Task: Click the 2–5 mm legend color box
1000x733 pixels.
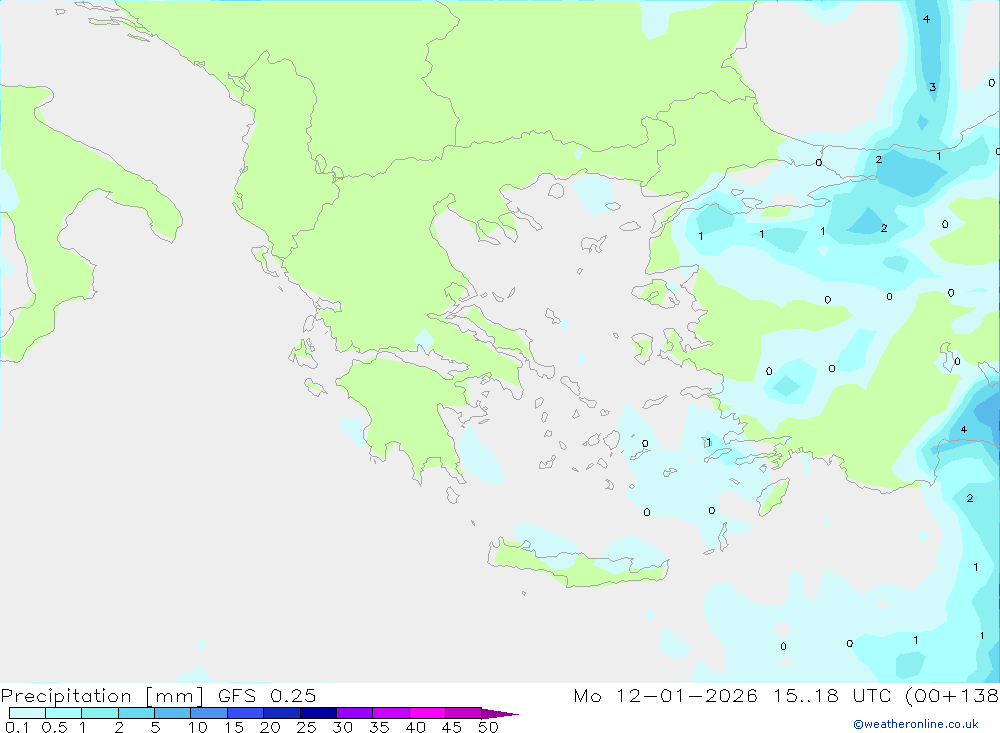Action: (x=136, y=713)
